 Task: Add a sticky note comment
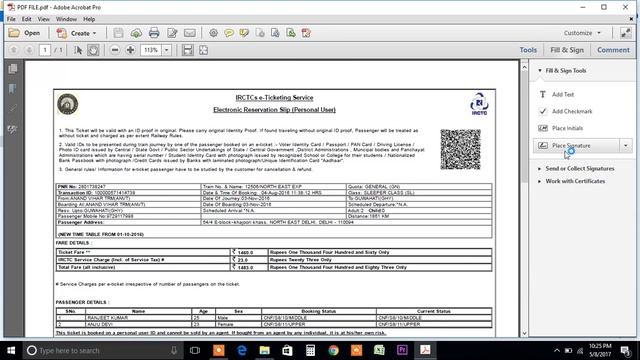click(229, 33)
